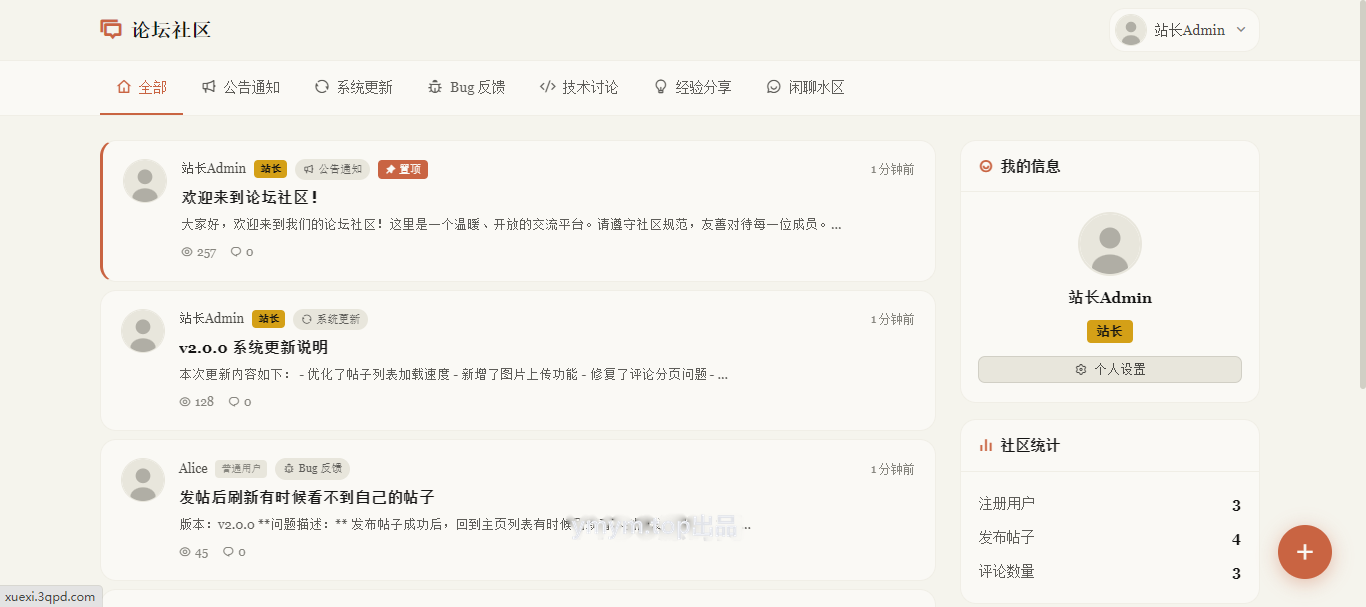Open the post v2.0.0 系统更新说明
This screenshot has width=1366, height=607.
point(254,347)
